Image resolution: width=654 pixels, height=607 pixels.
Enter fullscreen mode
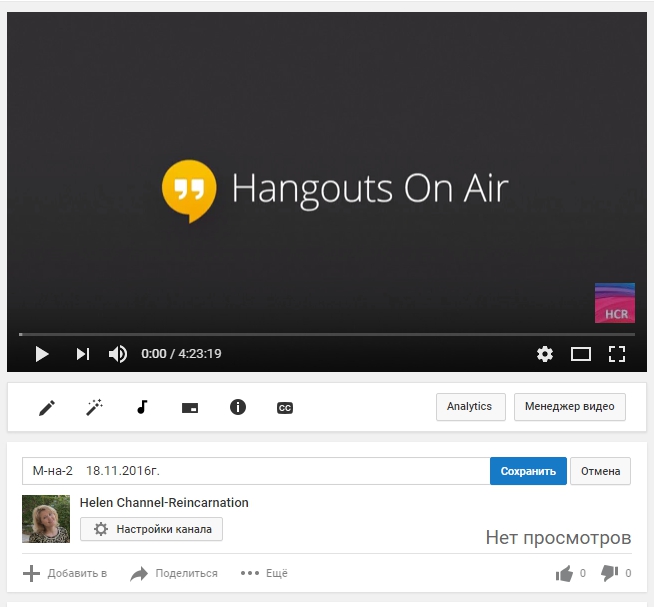[617, 354]
